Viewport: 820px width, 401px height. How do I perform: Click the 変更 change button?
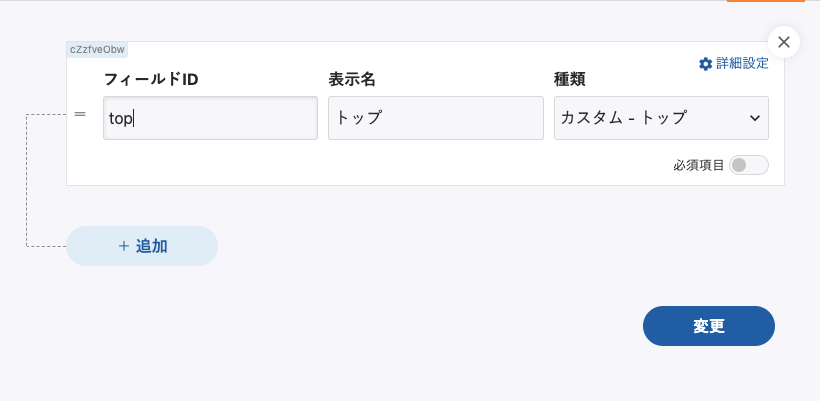pos(708,326)
